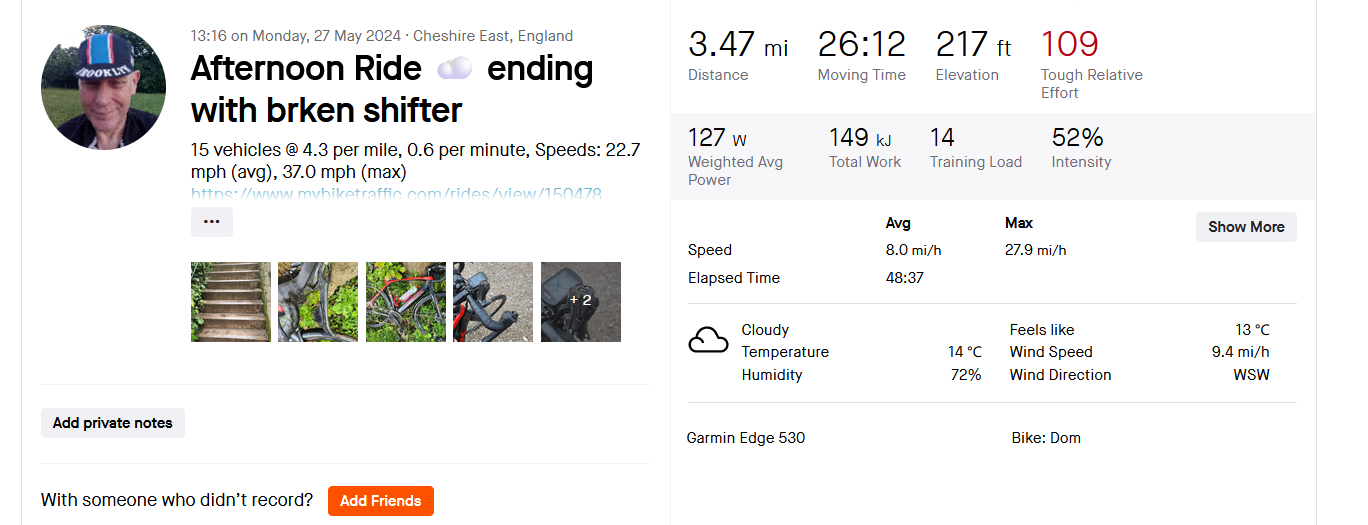1368x525 pixels.
Task: Click Add private notes button
Action: (x=113, y=423)
